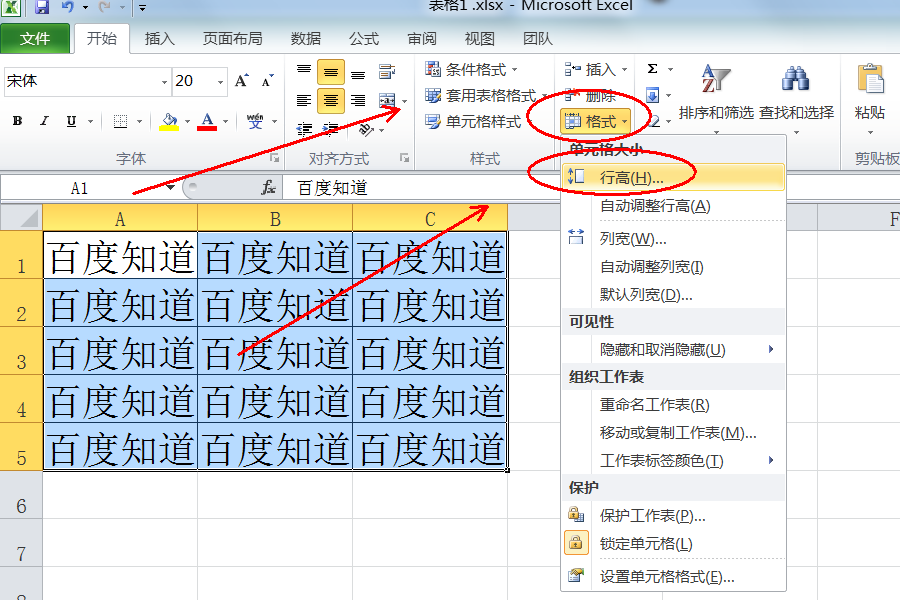The width and height of the screenshot is (900, 600).
Task: Click the 格式 format button
Action: pos(595,121)
